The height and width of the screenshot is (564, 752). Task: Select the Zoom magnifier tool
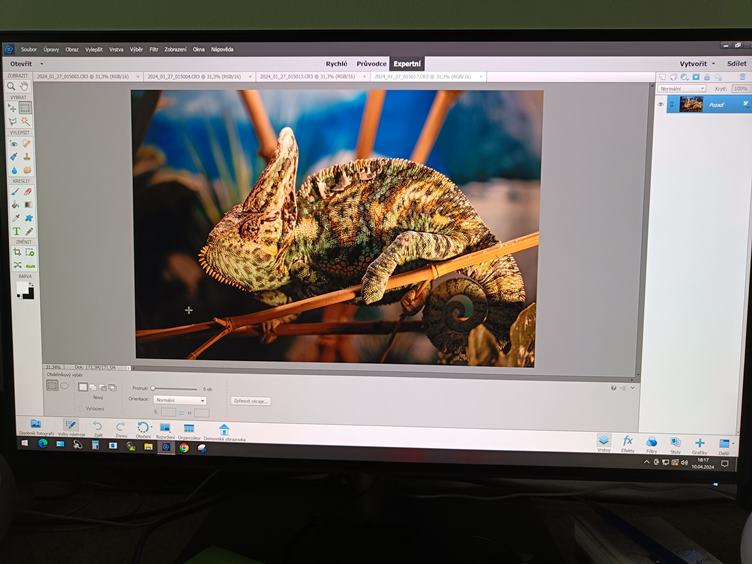click(12, 86)
